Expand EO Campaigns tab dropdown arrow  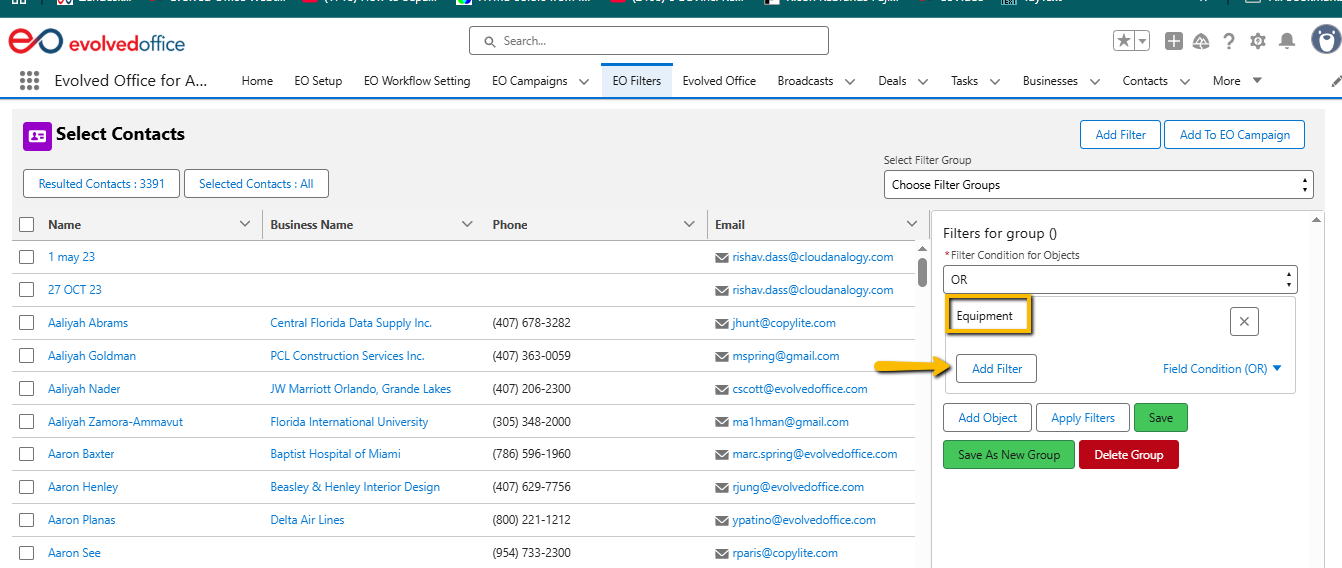[x=584, y=82]
